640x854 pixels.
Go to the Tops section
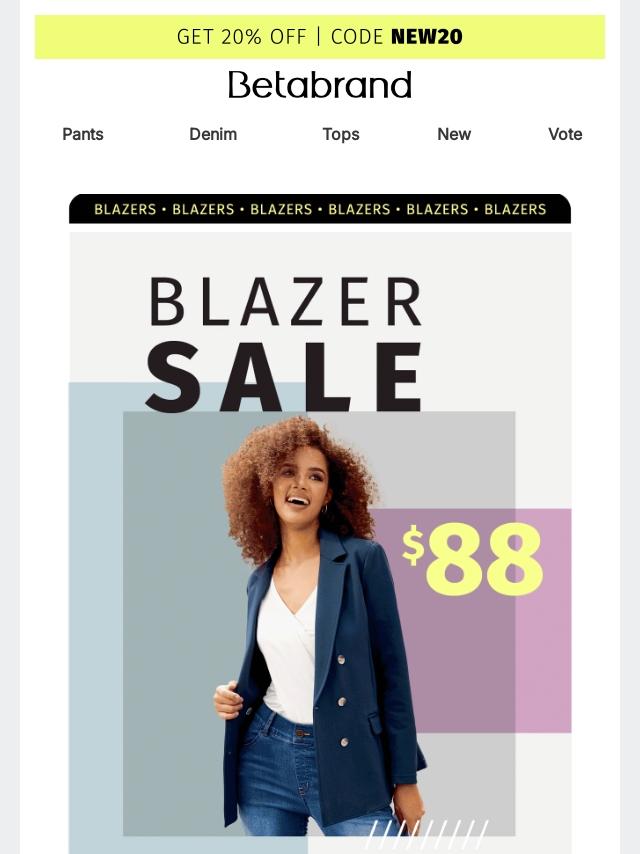(x=341, y=135)
